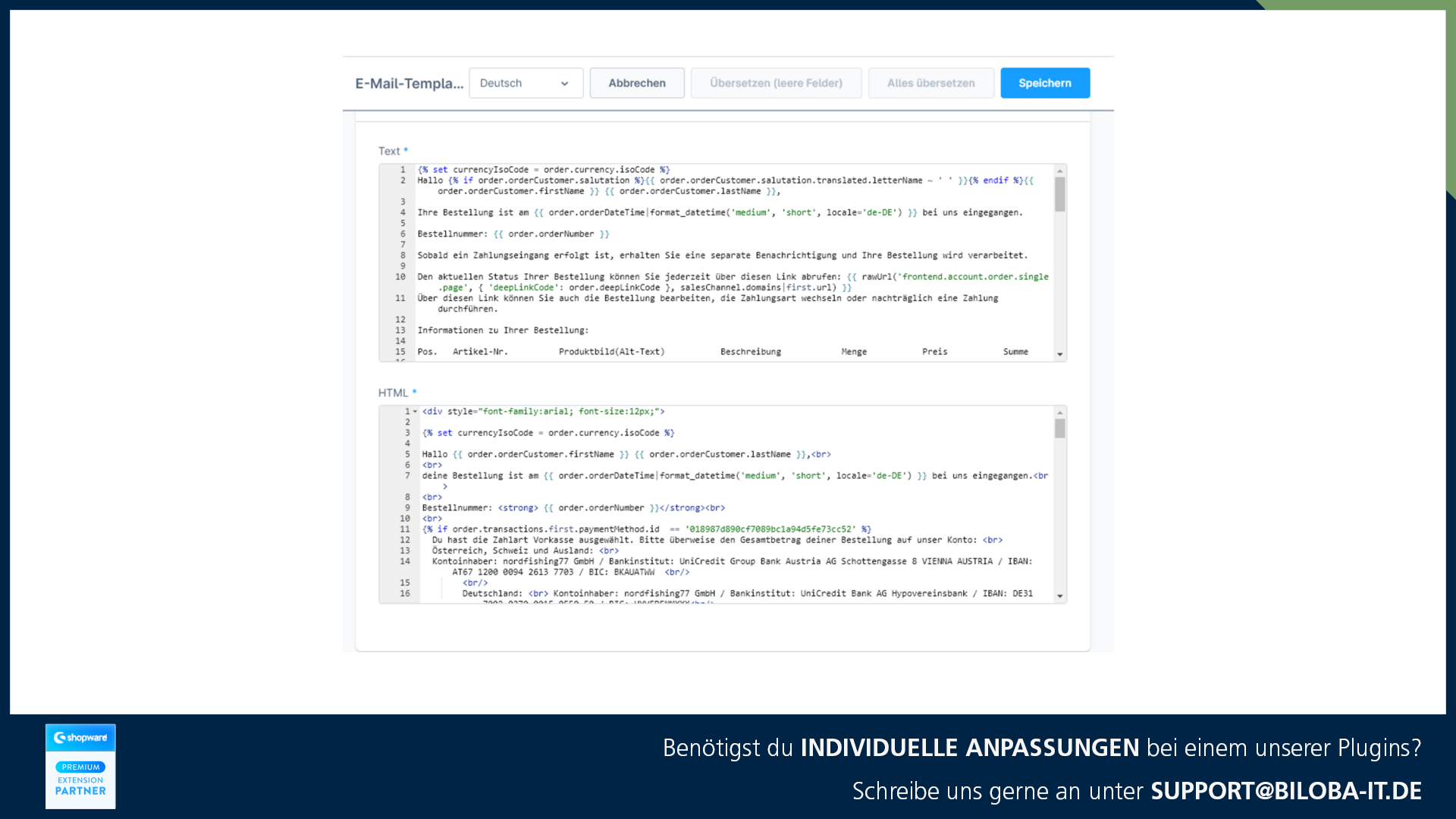Click Übersetzen (leere Felder) button
Viewport: 1456px width, 819px height.
pyautogui.click(x=776, y=83)
